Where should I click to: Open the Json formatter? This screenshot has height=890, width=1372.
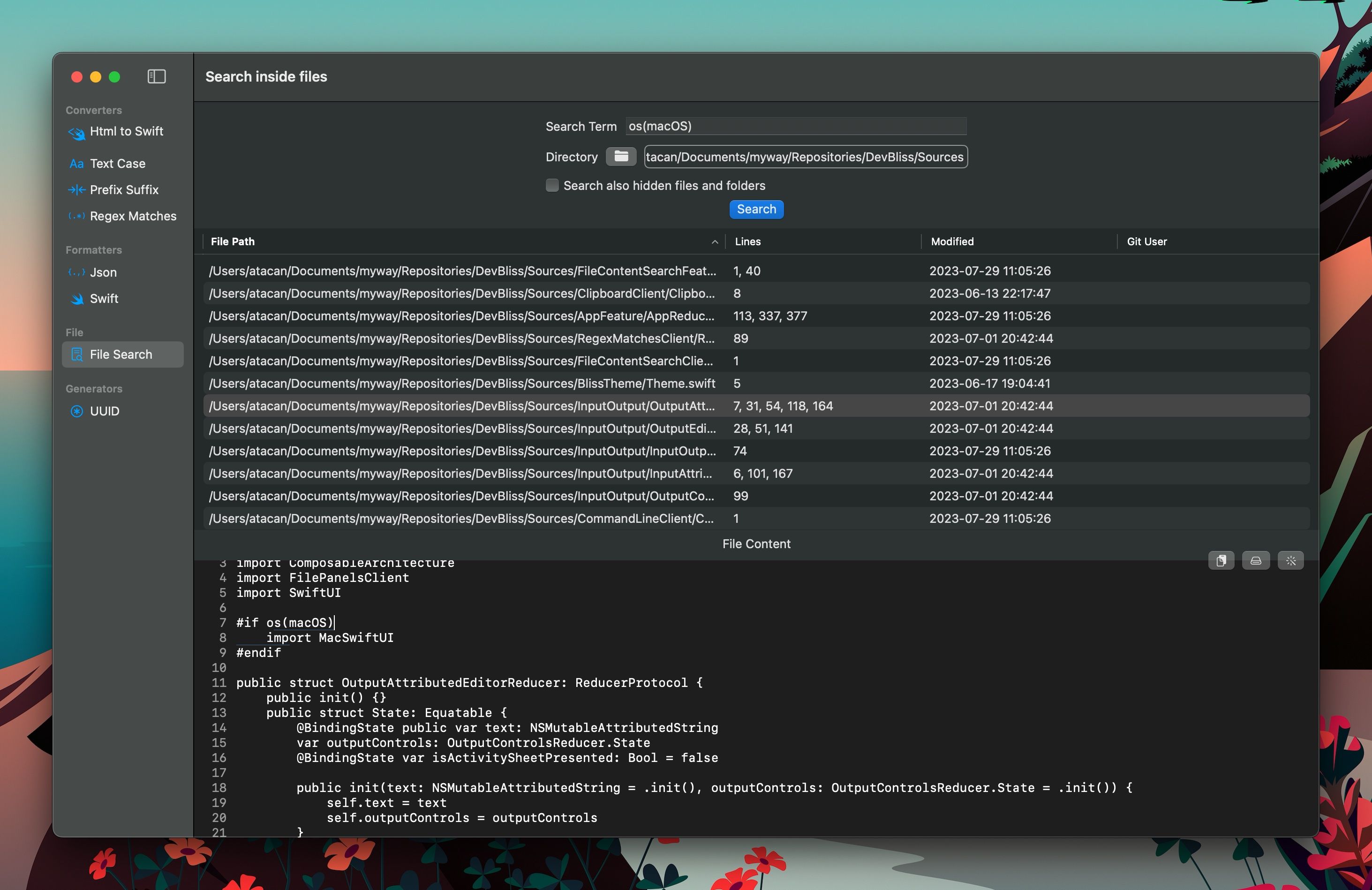(x=123, y=272)
